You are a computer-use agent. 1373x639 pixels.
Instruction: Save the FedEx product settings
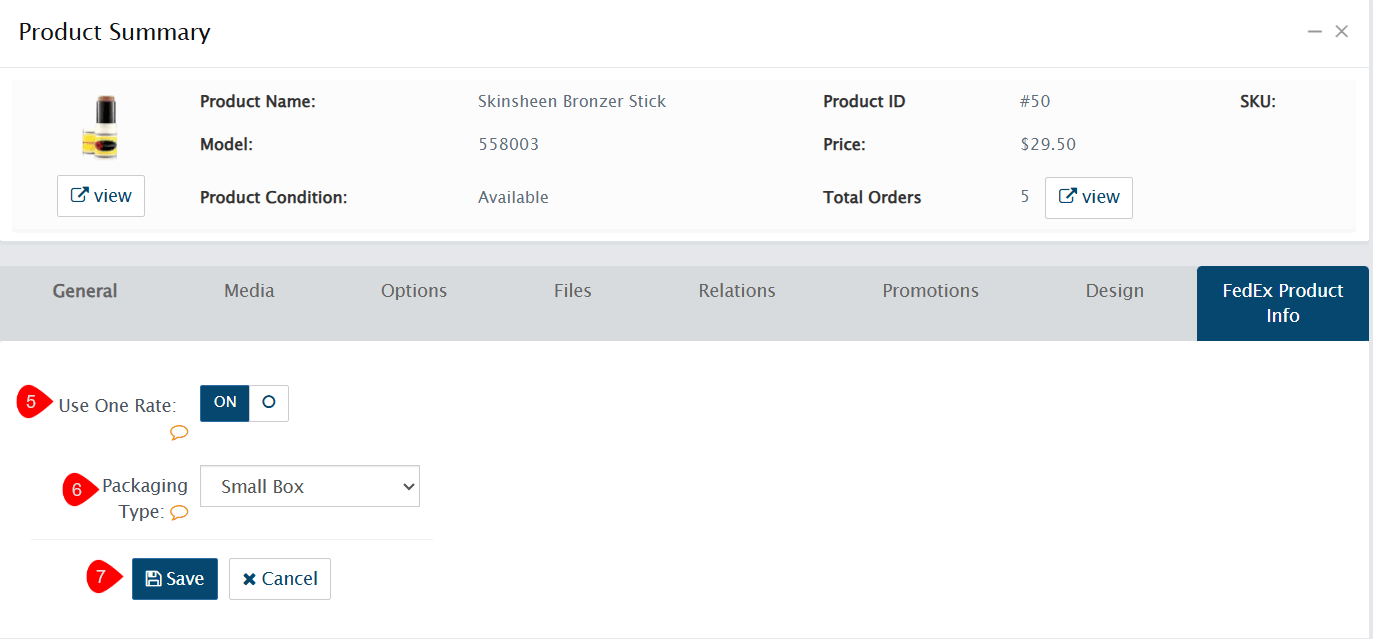pyautogui.click(x=175, y=579)
